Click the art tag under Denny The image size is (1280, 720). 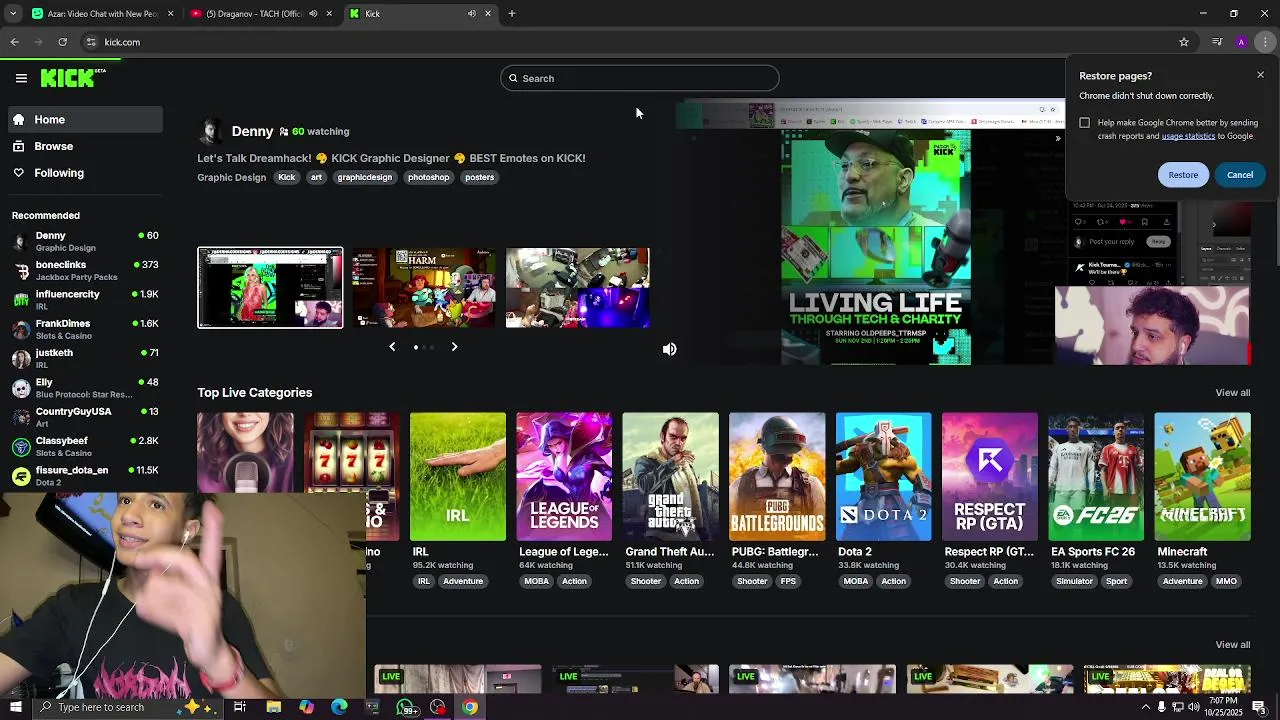click(316, 177)
